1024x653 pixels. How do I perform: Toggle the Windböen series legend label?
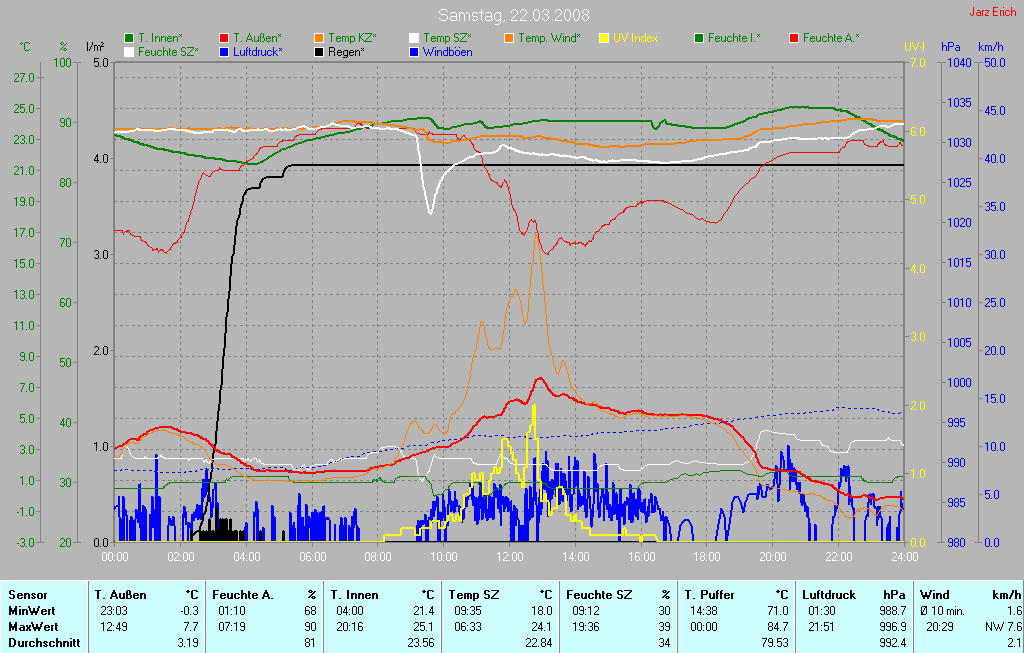(x=447, y=51)
